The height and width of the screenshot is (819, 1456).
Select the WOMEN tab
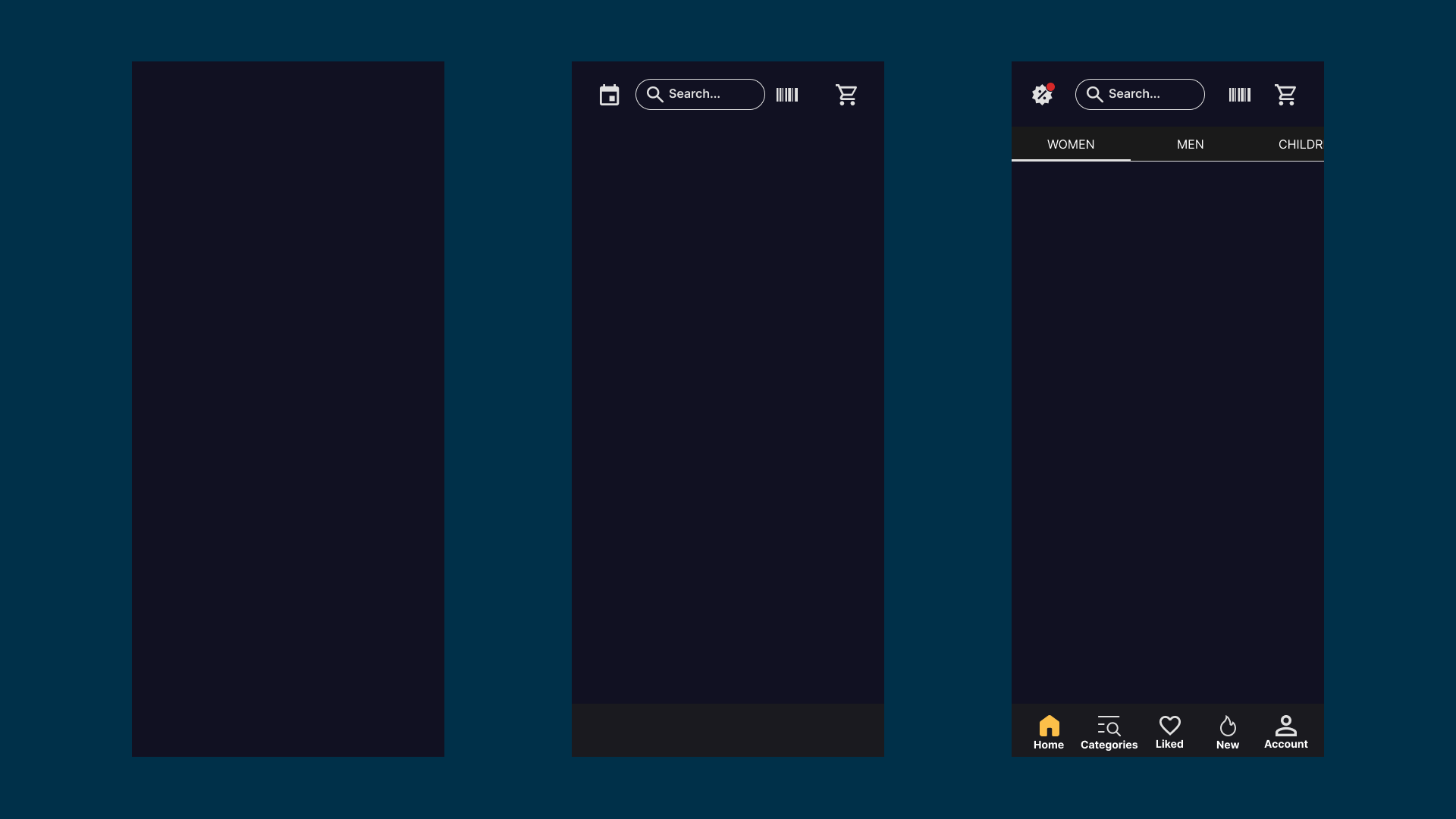pos(1071,144)
